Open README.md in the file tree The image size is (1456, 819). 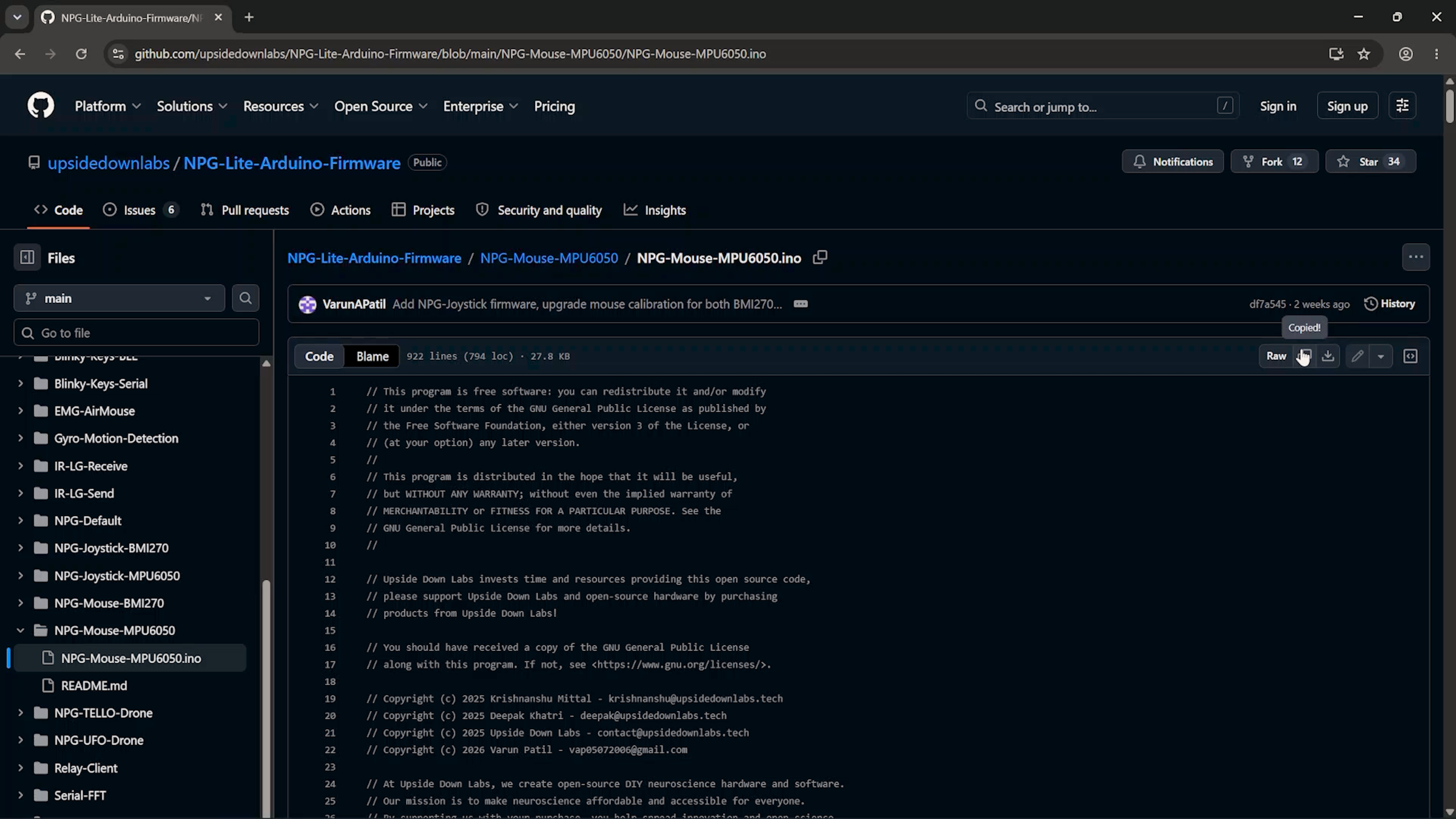tap(94, 686)
